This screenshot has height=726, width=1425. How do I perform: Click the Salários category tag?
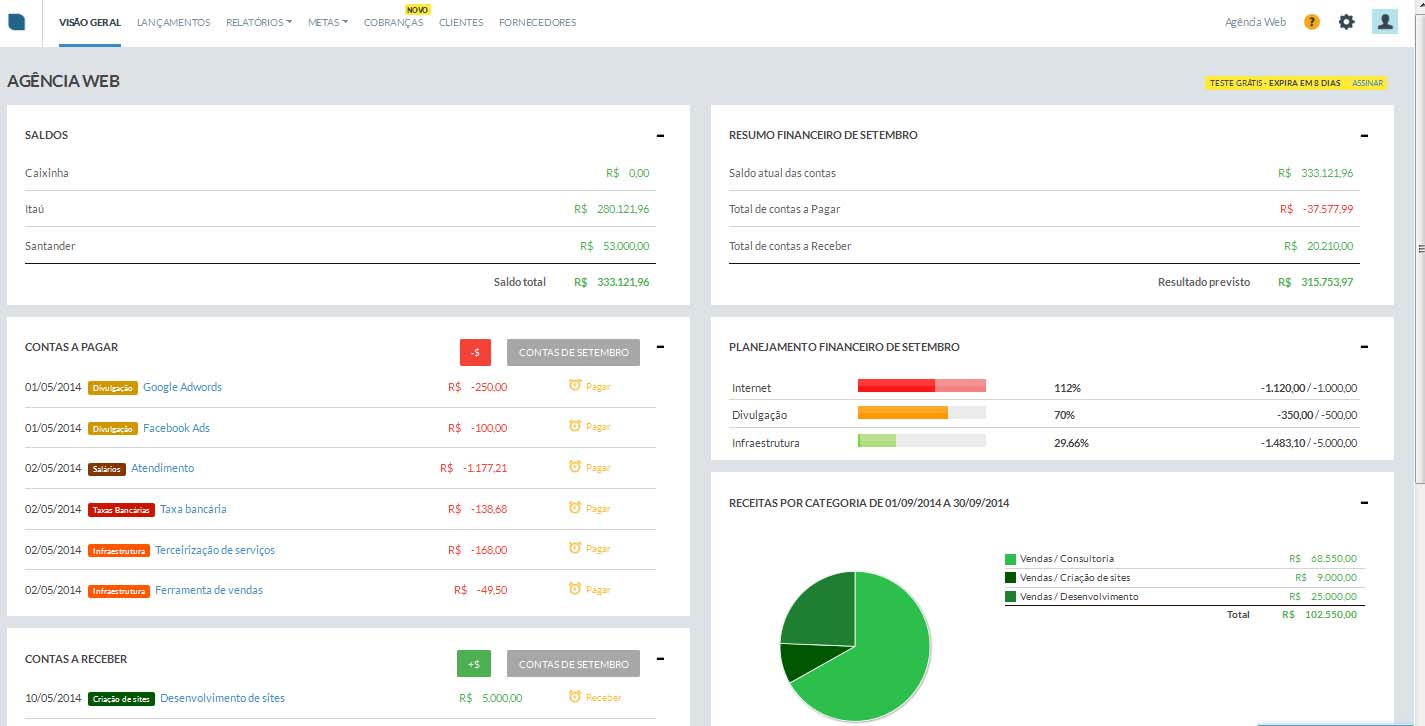(x=107, y=469)
